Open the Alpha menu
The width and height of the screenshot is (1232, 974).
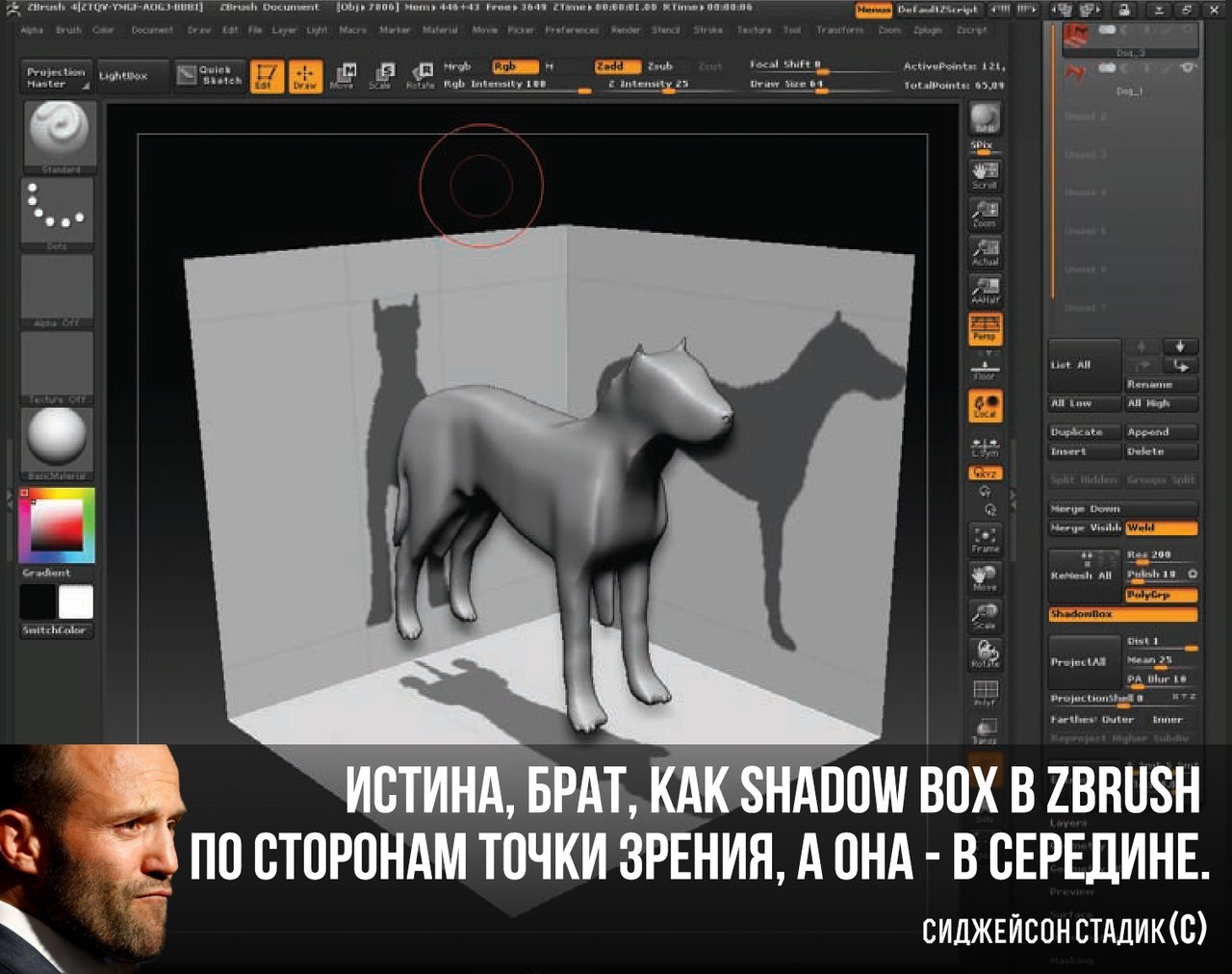pyautogui.click(x=32, y=31)
